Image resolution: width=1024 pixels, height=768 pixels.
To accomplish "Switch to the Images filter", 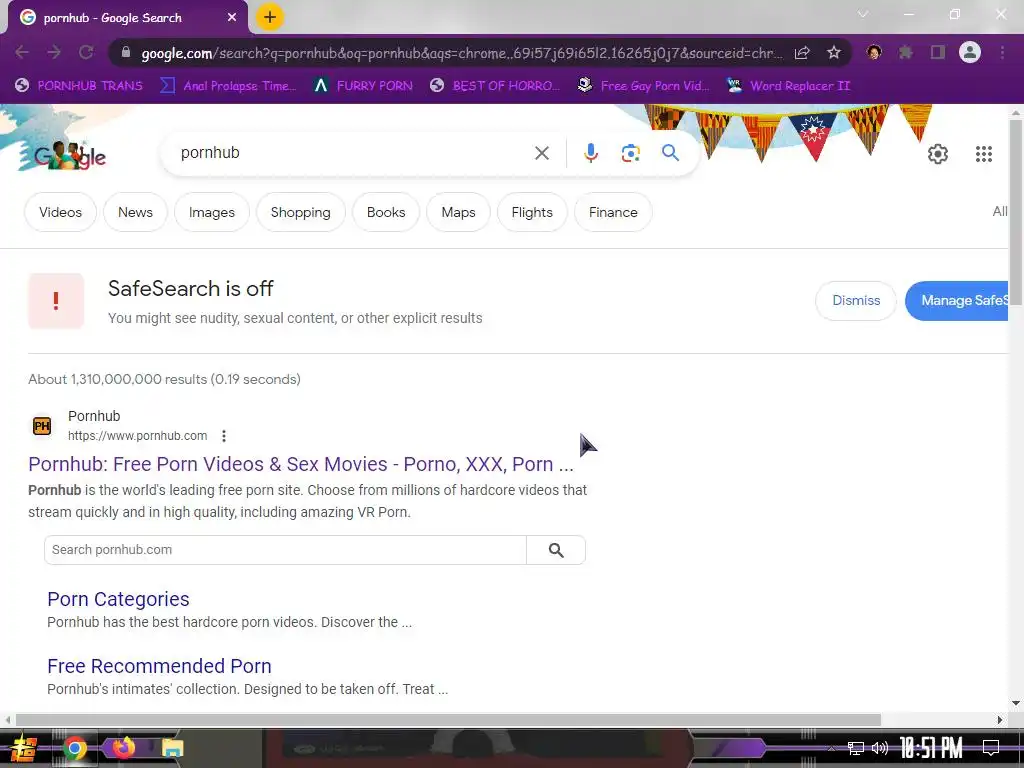I will click(212, 212).
